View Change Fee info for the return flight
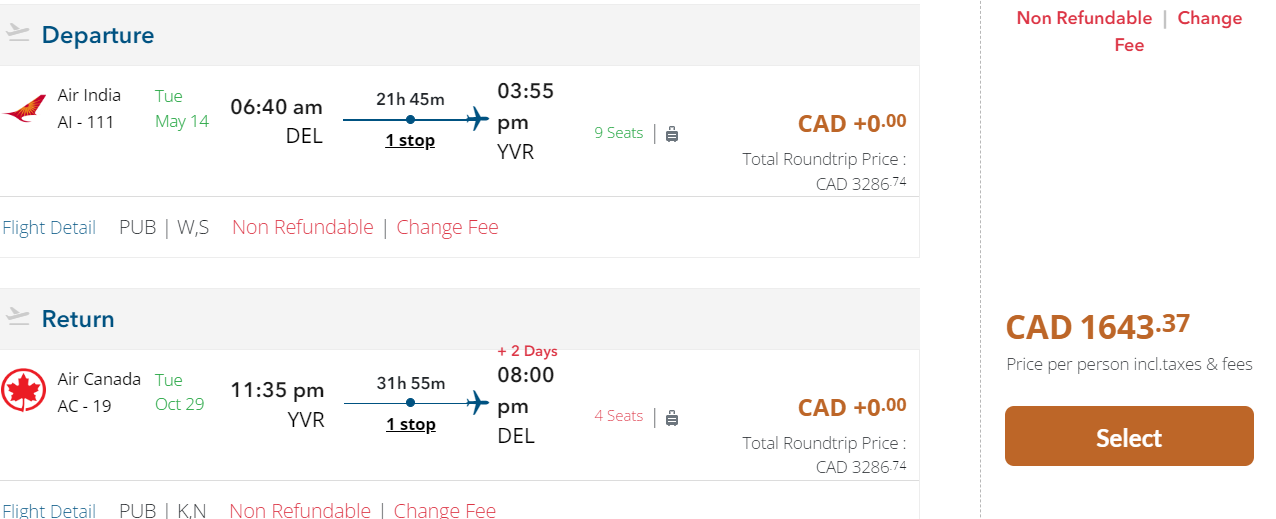The height and width of the screenshot is (519, 1276). click(444, 511)
